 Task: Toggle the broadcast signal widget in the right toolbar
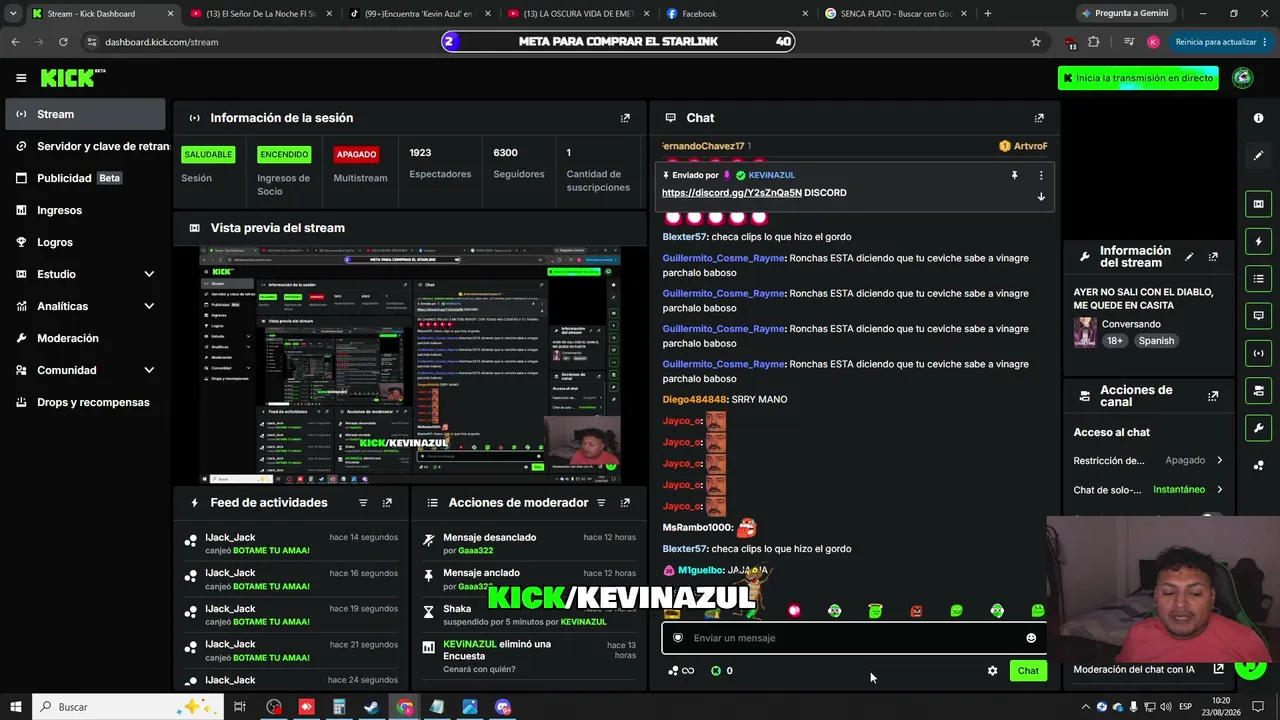point(1258,353)
